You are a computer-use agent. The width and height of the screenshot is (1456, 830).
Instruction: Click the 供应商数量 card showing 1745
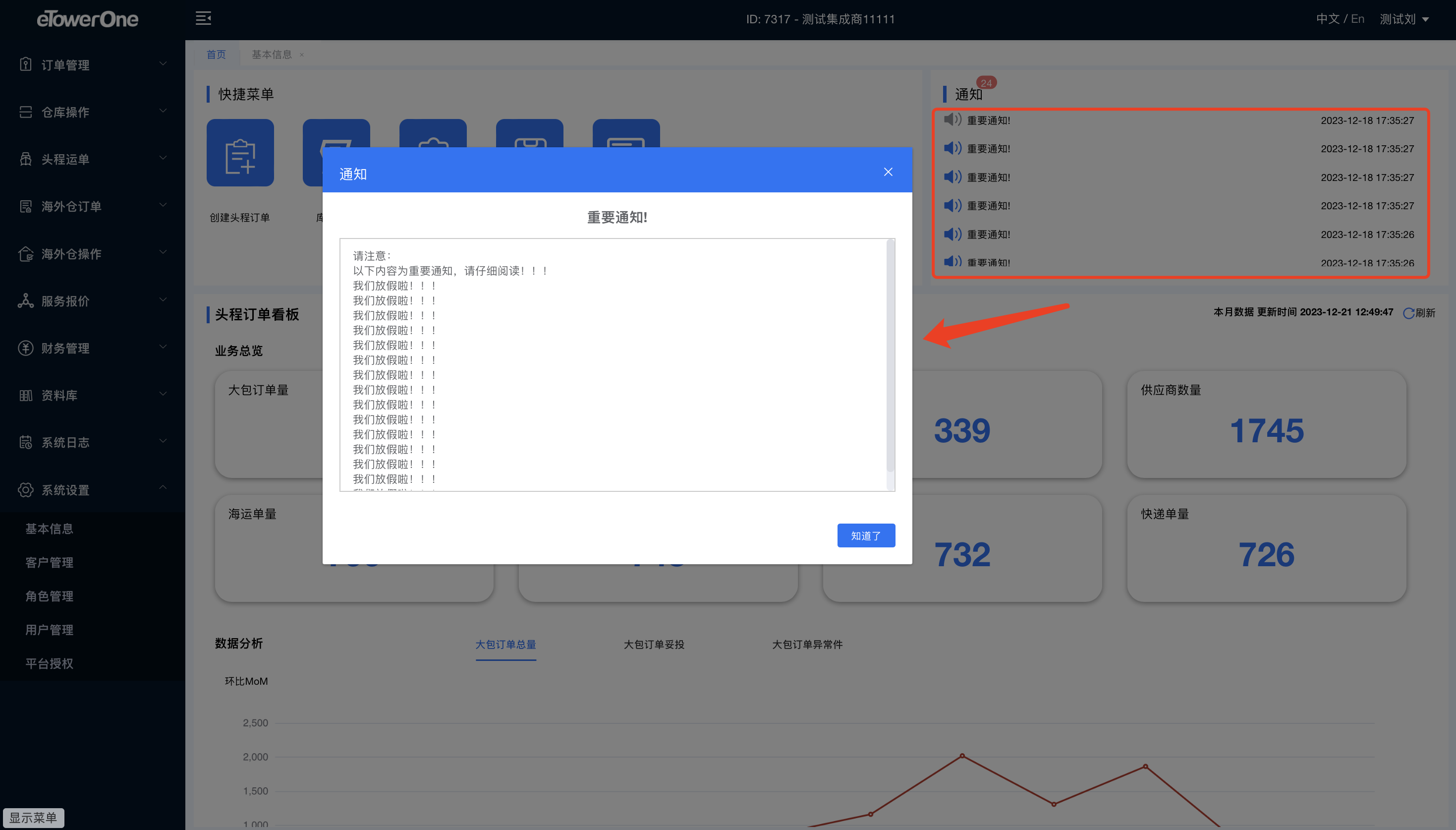(x=1266, y=425)
